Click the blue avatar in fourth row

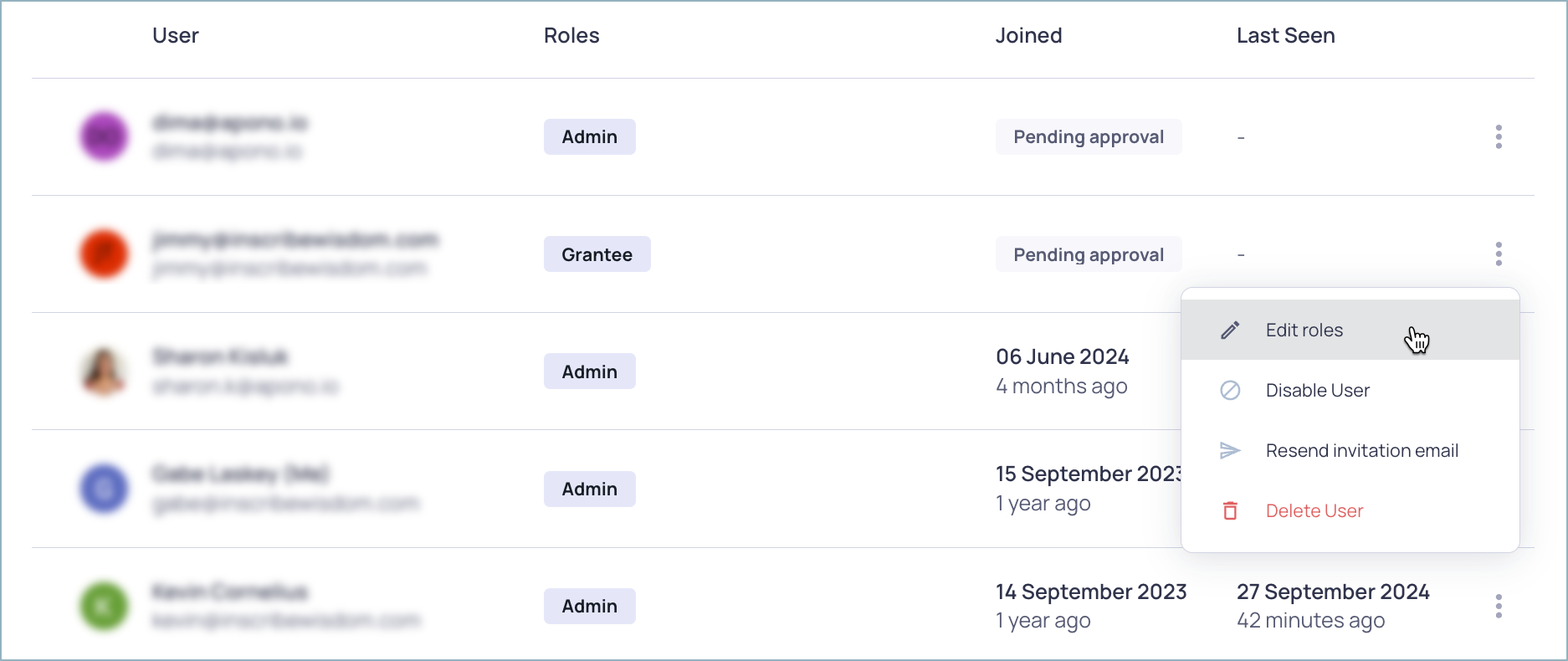pyautogui.click(x=104, y=489)
